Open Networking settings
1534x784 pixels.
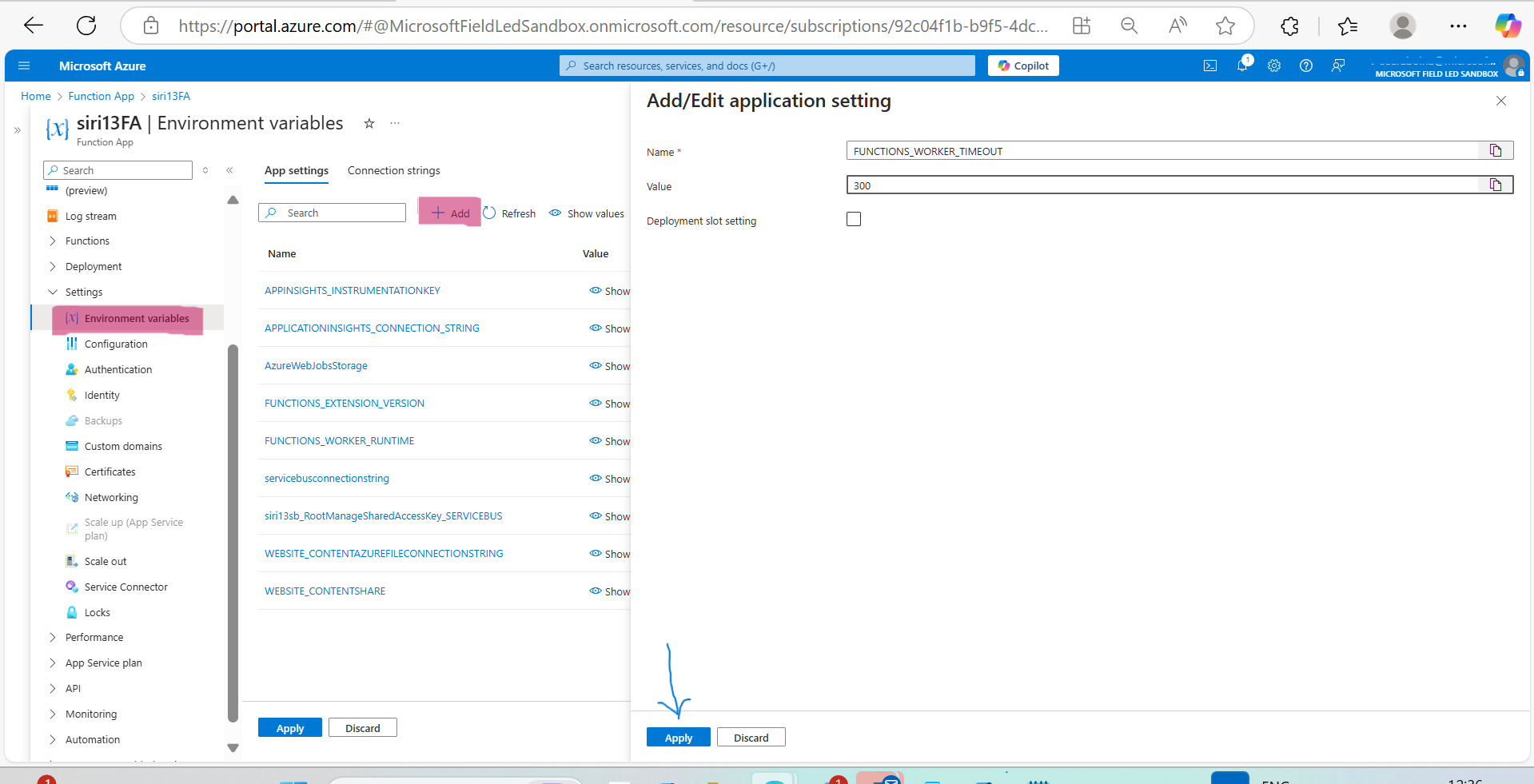pyautogui.click(x=111, y=497)
